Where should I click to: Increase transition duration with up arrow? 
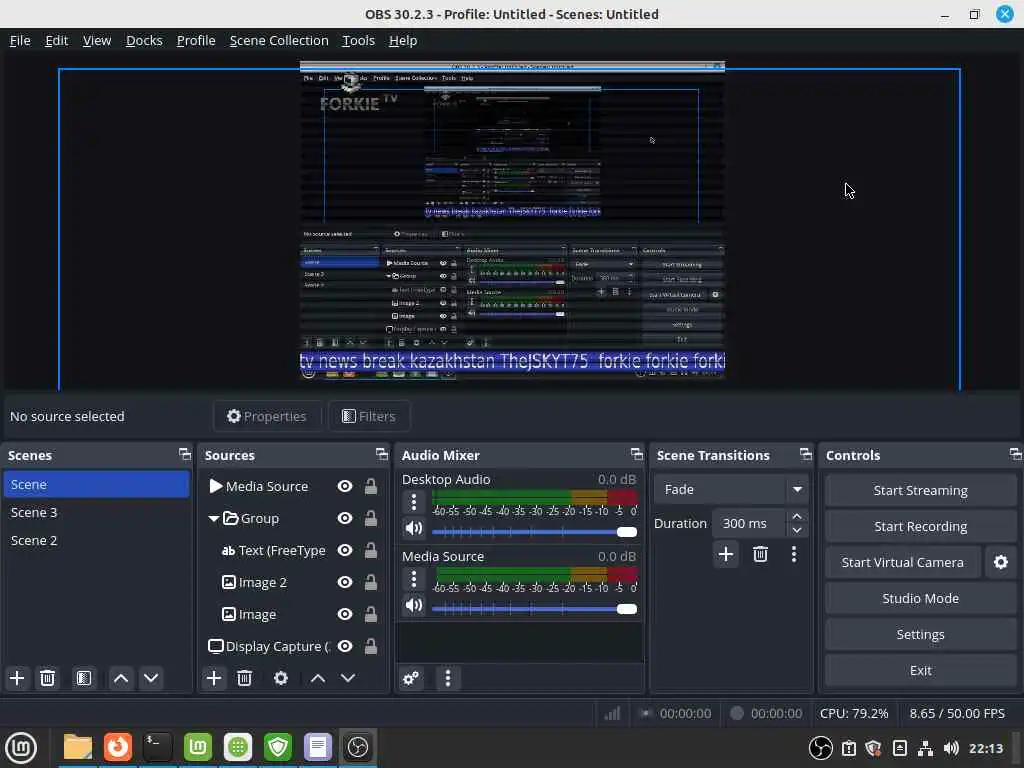click(x=797, y=516)
